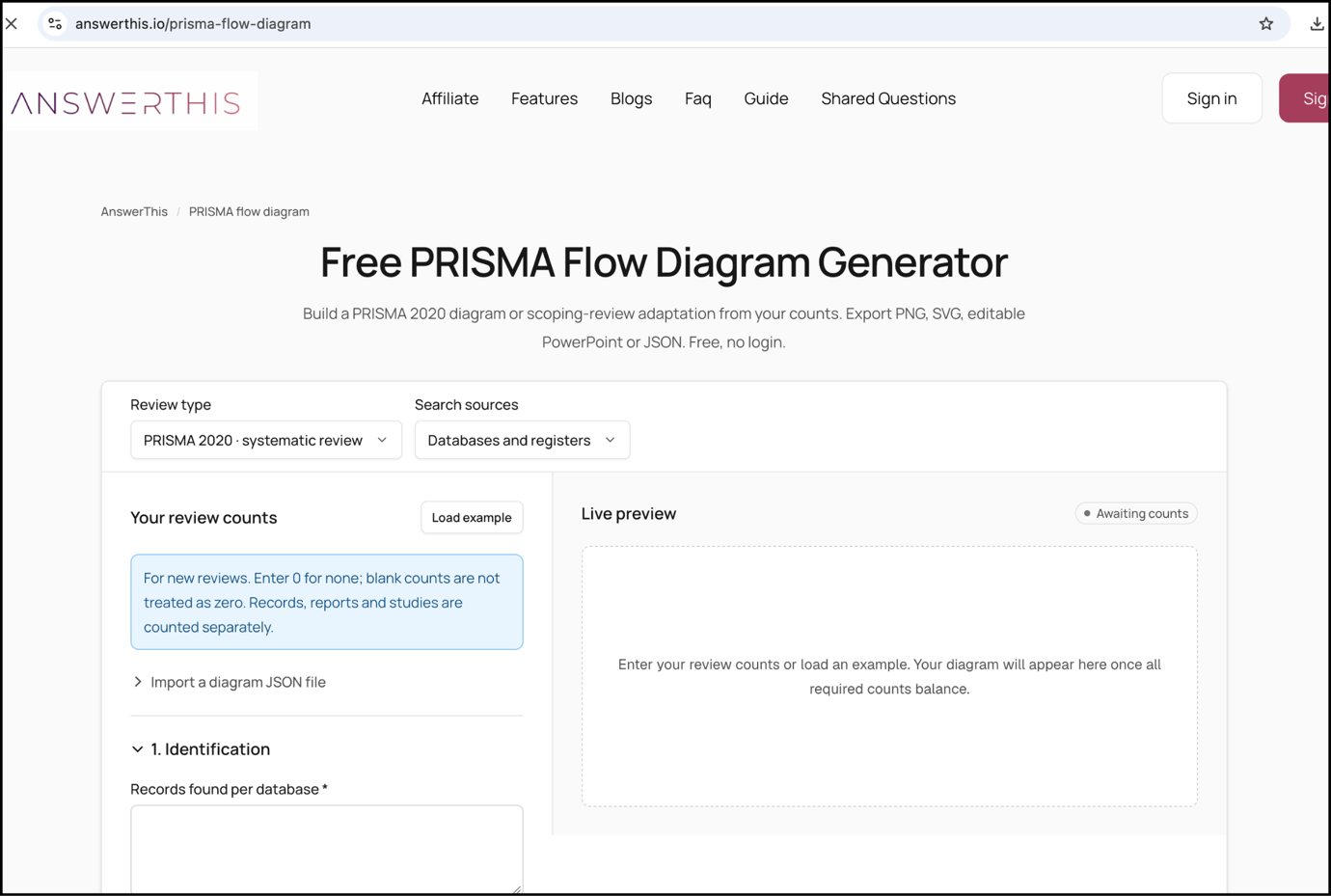Go to the Features page

pos(544,98)
